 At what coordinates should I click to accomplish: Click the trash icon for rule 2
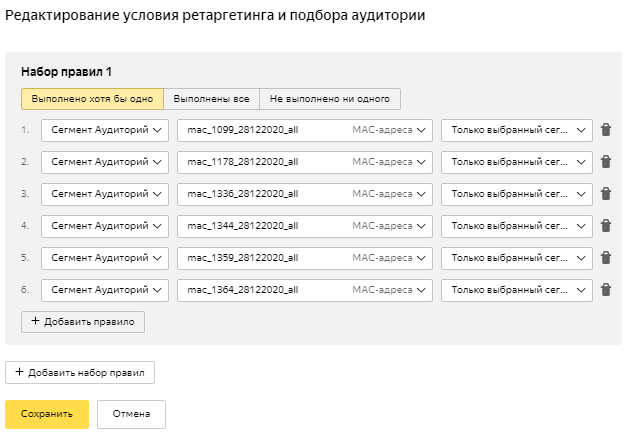tap(605, 162)
